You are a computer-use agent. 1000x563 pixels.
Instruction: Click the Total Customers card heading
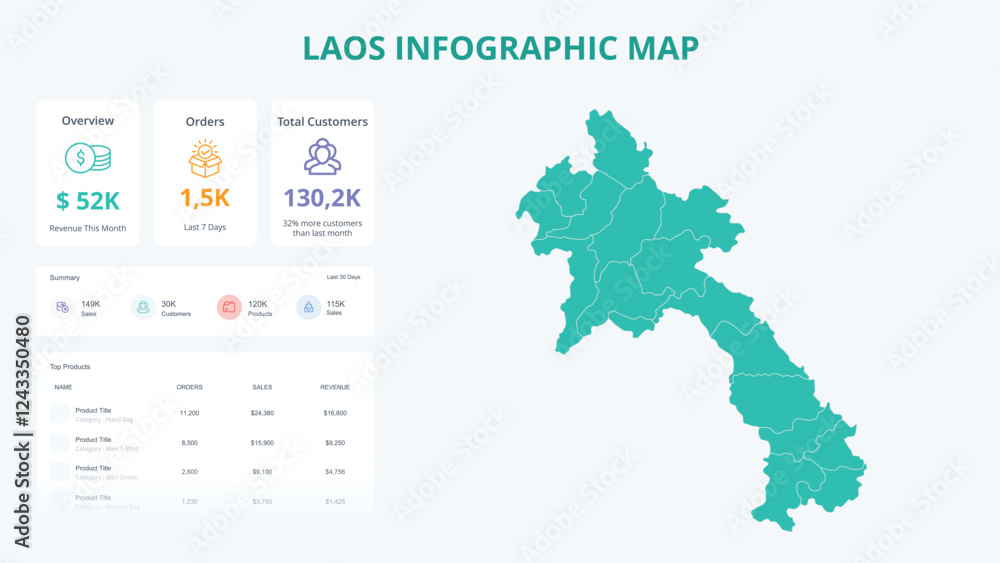(322, 121)
